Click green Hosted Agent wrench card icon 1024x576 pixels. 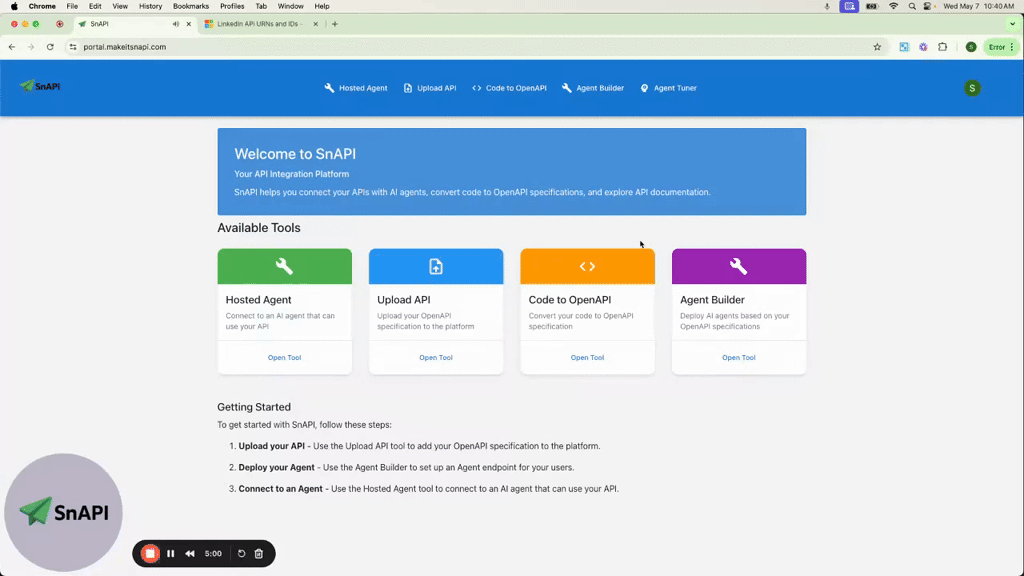284,266
